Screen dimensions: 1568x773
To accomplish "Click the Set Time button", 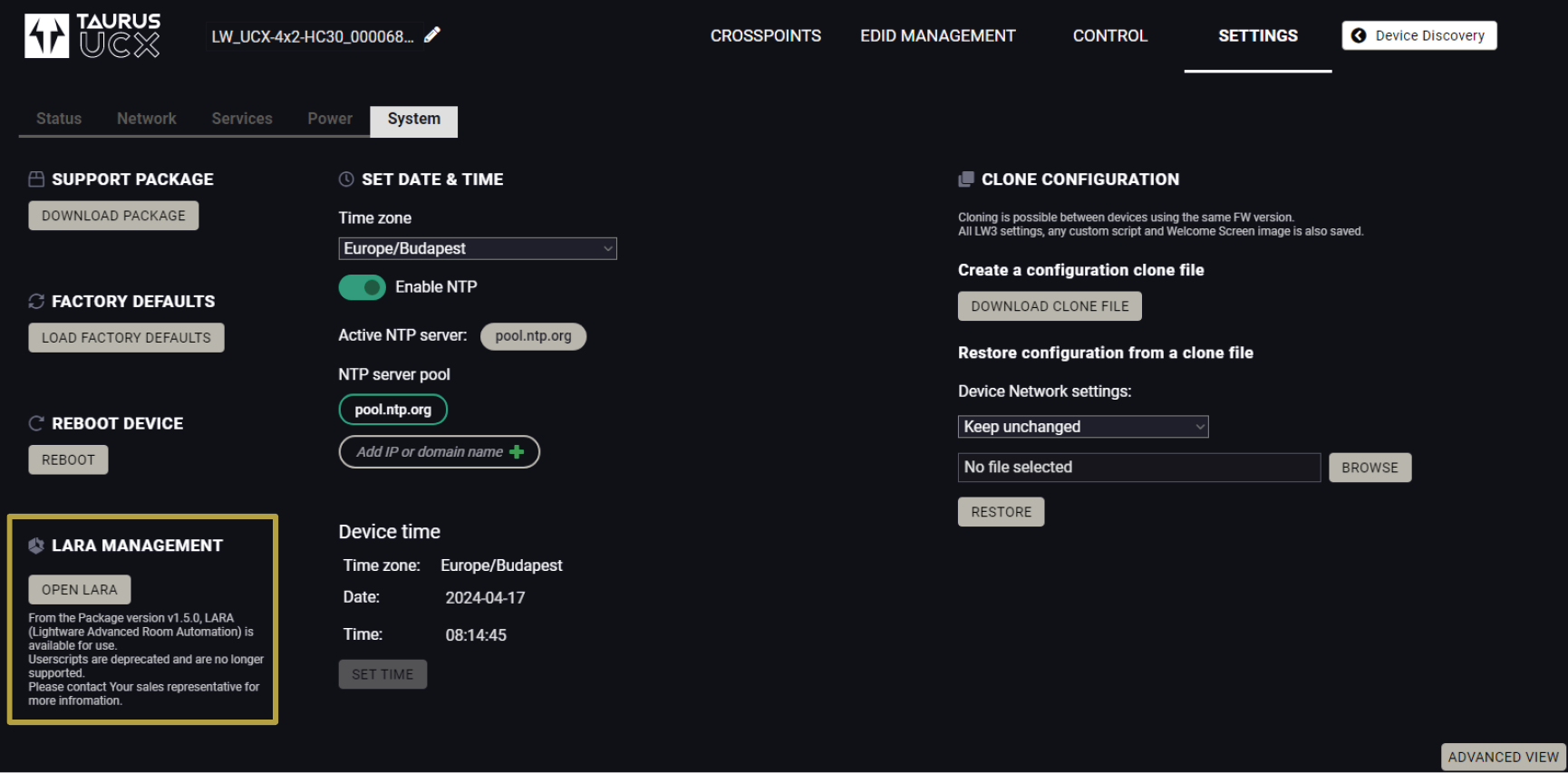I will [382, 674].
